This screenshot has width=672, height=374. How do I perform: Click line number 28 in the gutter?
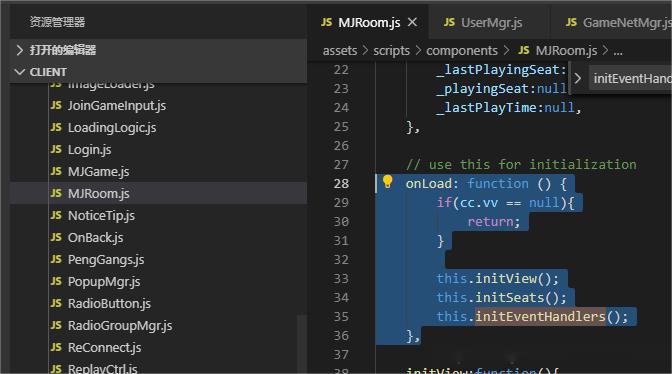click(341, 184)
